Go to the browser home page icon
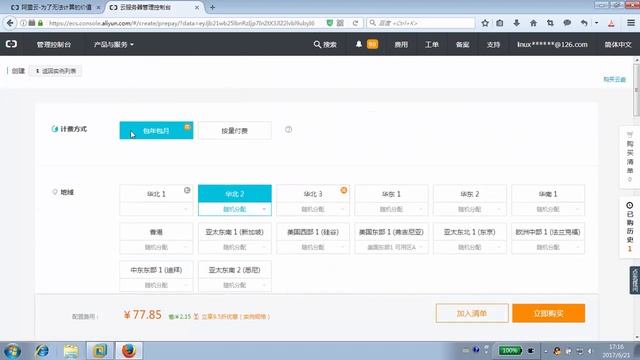 coord(533,23)
